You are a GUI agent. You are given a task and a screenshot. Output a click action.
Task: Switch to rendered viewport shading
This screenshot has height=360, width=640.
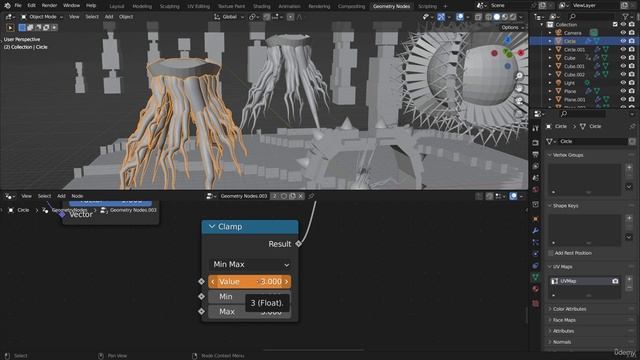click(x=513, y=17)
